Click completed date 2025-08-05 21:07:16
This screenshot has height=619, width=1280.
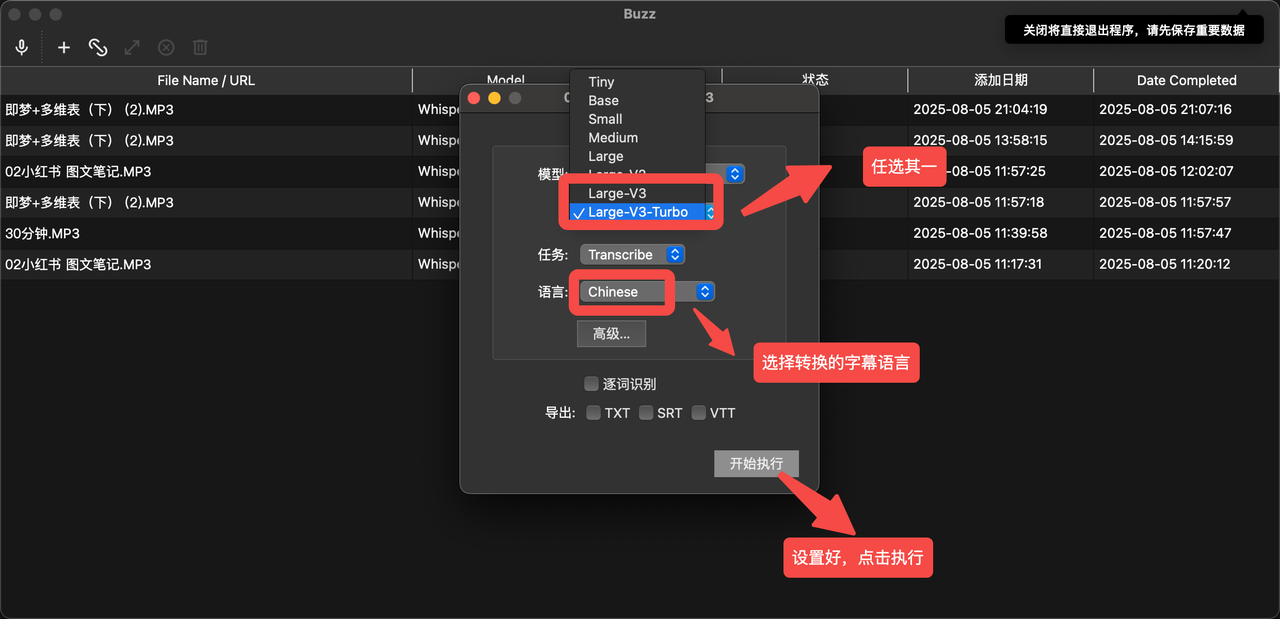[1165, 109]
